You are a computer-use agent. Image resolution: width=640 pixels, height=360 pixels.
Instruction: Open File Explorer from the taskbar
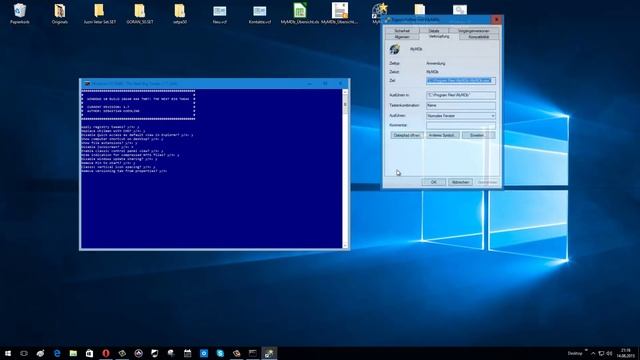(73, 353)
